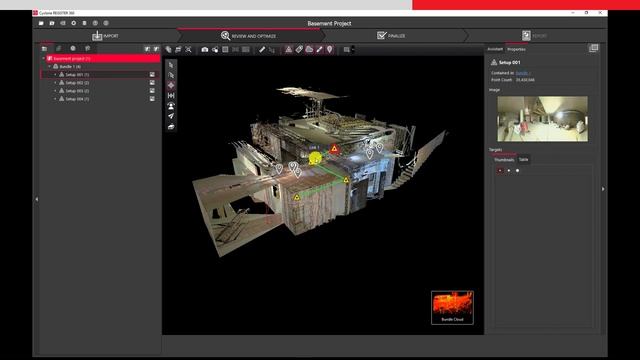
Task: Click the camera snapshot icon in toolbar
Action: coord(204,50)
